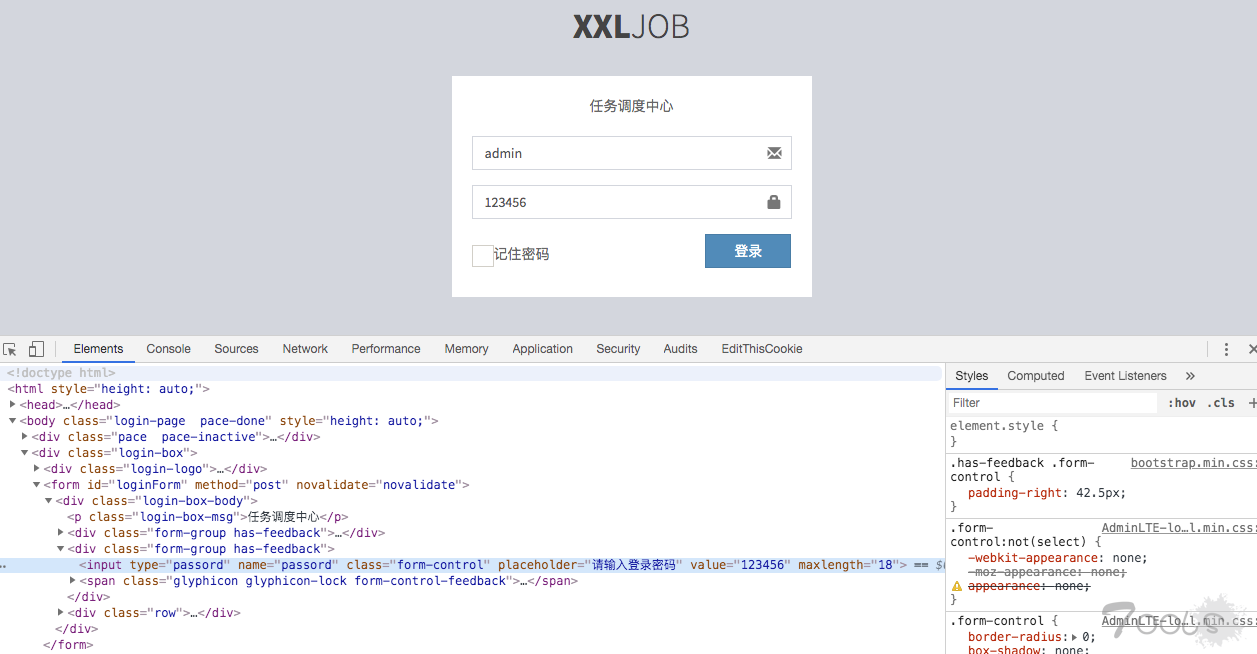Click the inspect element picker icon
This screenshot has height=654, width=1257.
coord(10,349)
